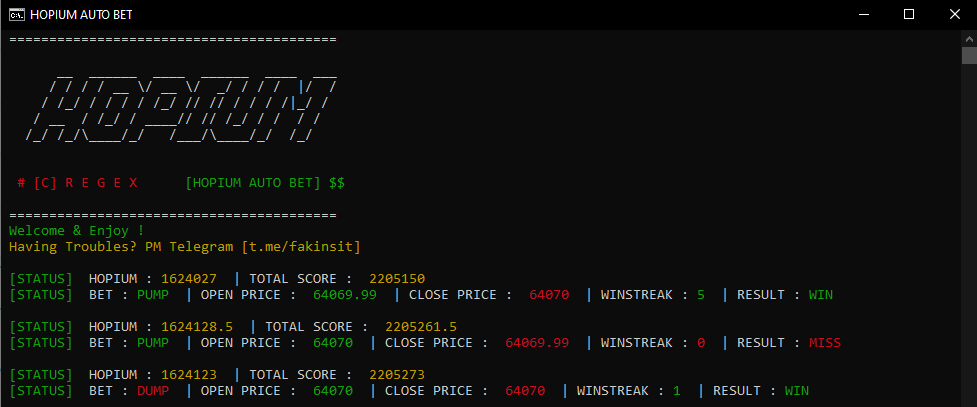Click the console icon in the title bar
977x407 pixels.
pos(16,14)
